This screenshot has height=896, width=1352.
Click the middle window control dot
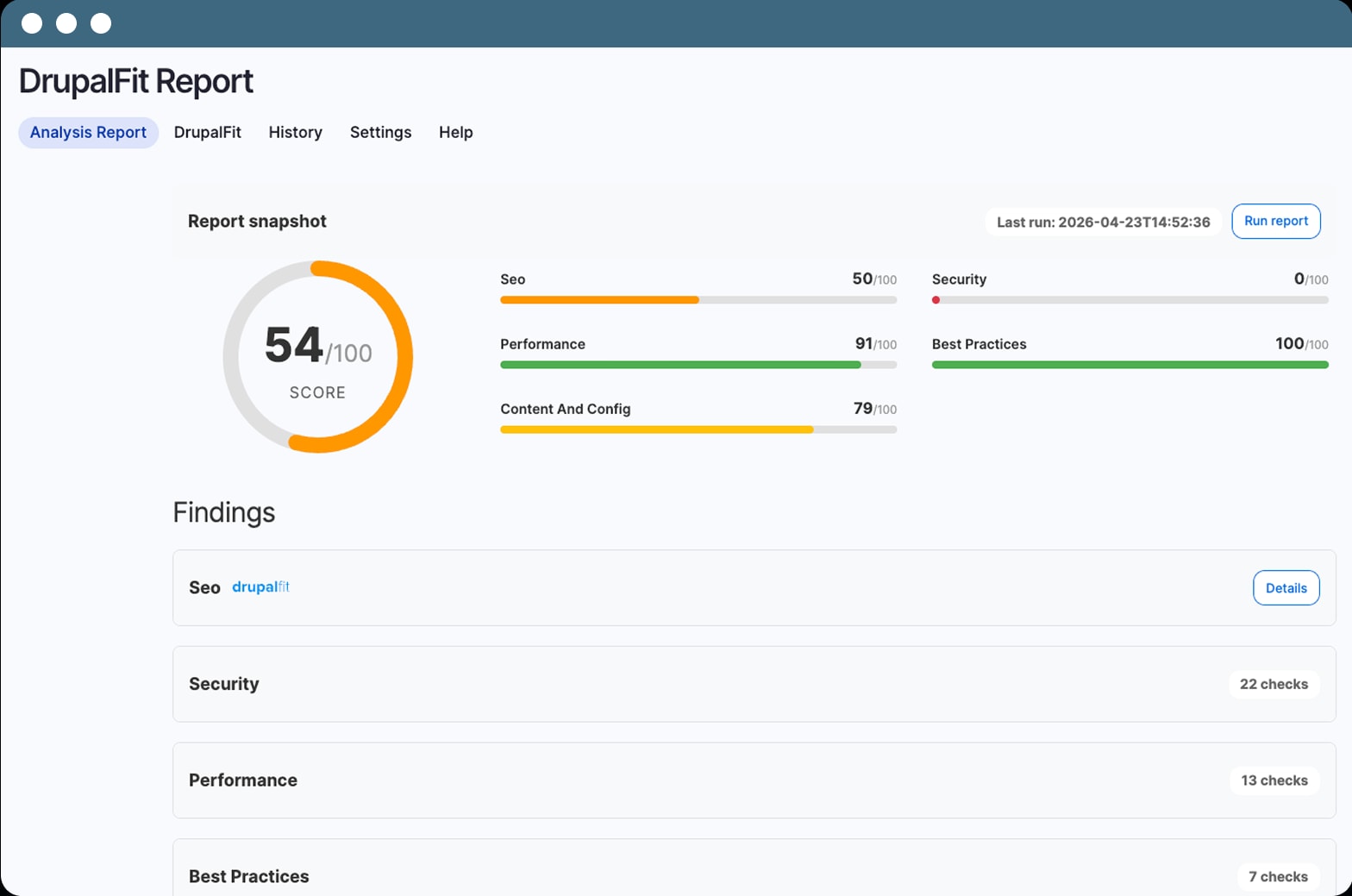[66, 23]
